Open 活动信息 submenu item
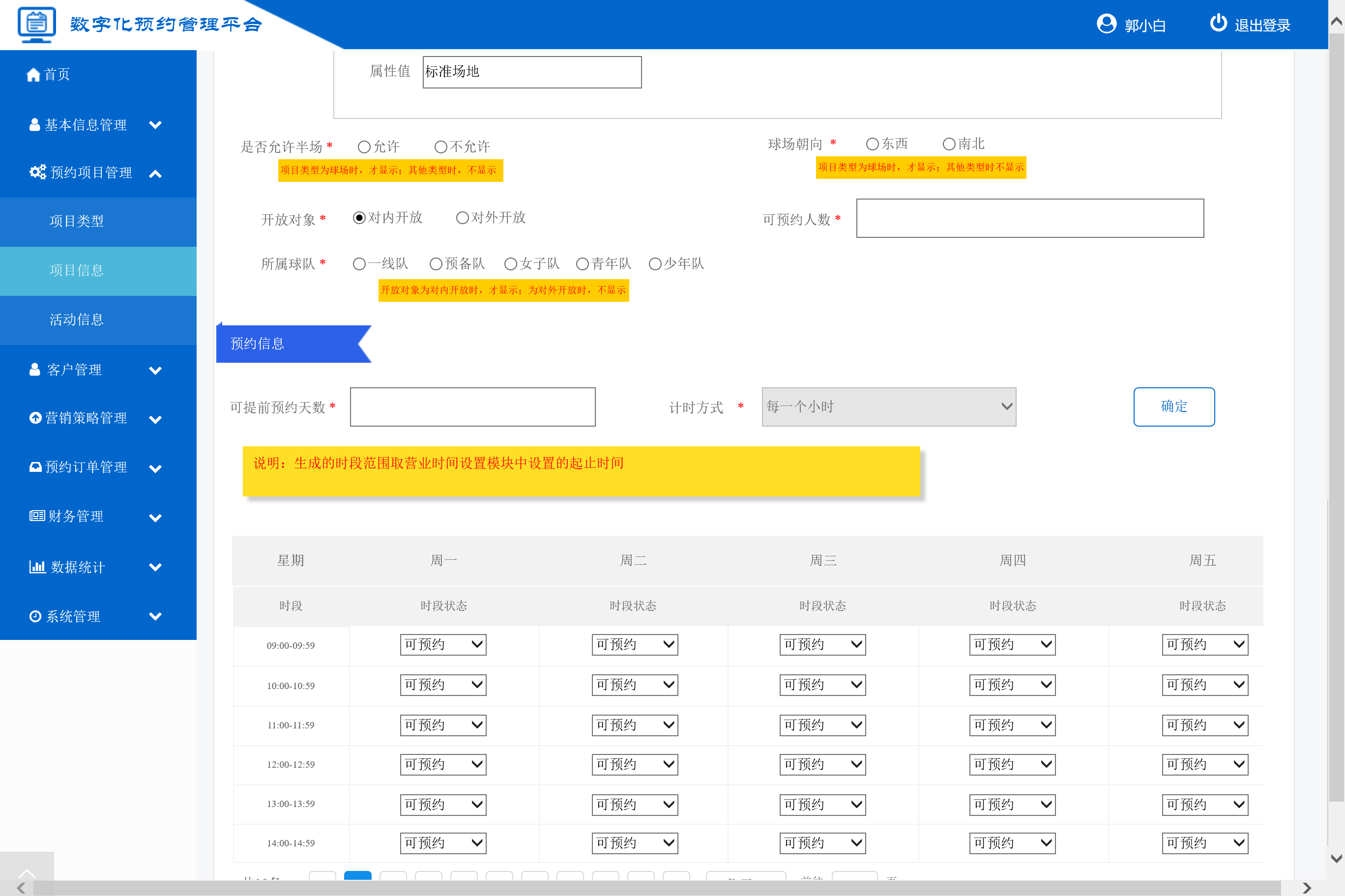 [x=98, y=320]
